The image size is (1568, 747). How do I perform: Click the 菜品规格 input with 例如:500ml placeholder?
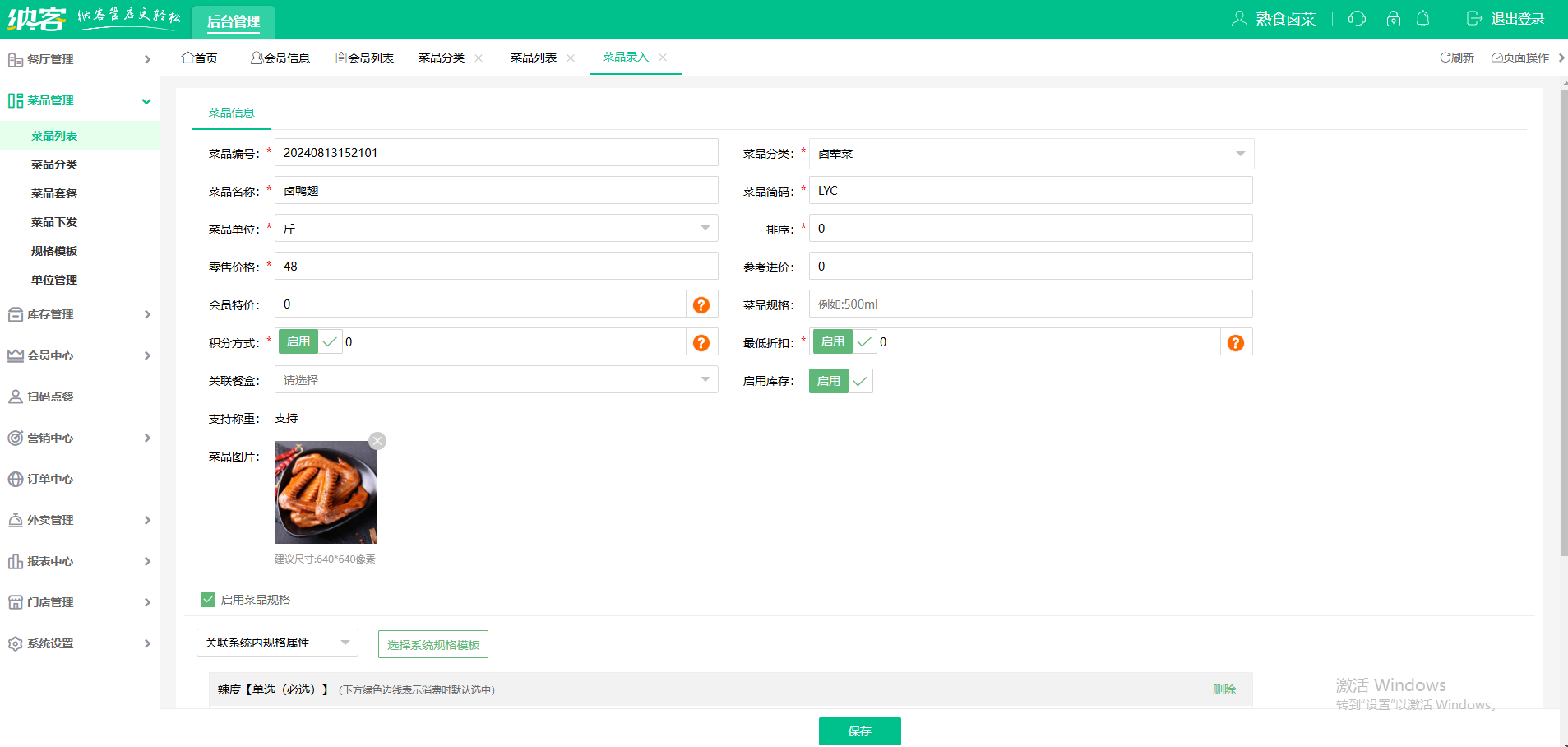click(1030, 304)
